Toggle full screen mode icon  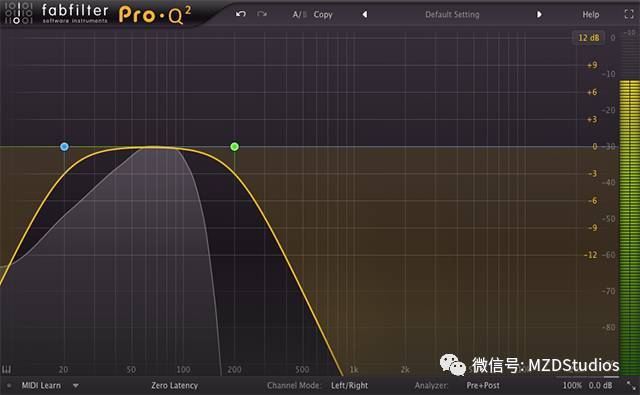point(629,14)
